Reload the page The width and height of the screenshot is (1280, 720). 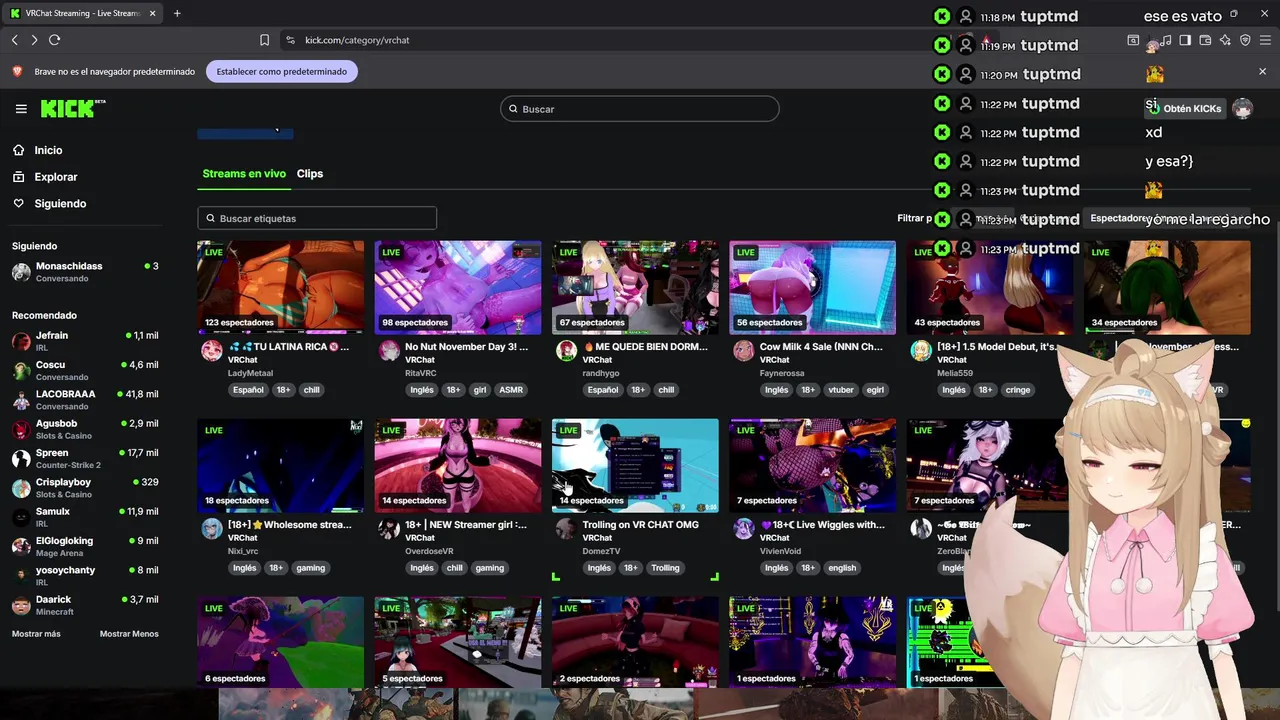pyautogui.click(x=54, y=40)
